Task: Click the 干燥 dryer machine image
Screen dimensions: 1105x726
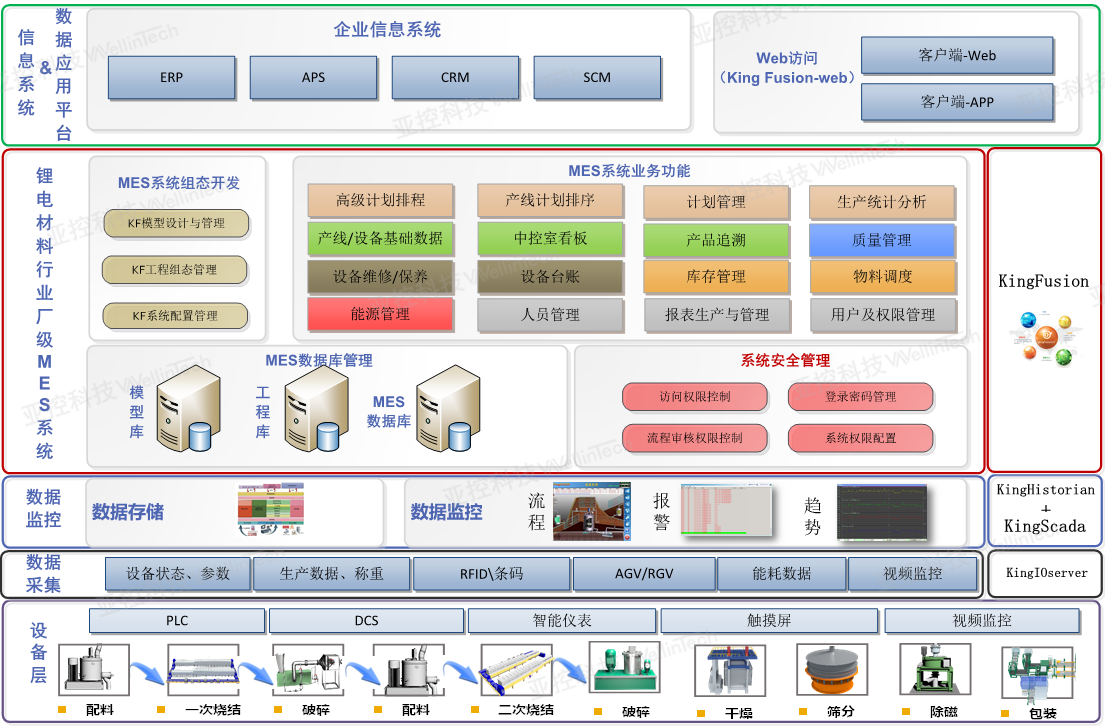Action: [729, 670]
